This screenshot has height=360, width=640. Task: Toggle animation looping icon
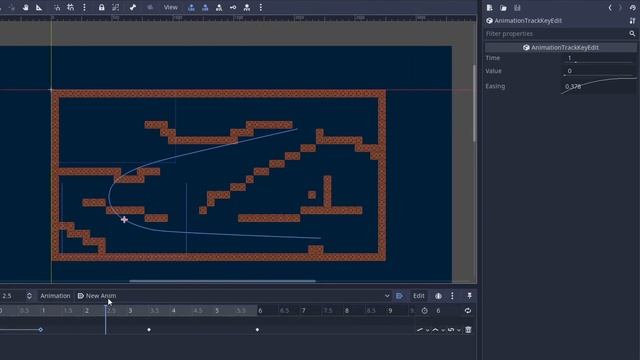pos(468,311)
